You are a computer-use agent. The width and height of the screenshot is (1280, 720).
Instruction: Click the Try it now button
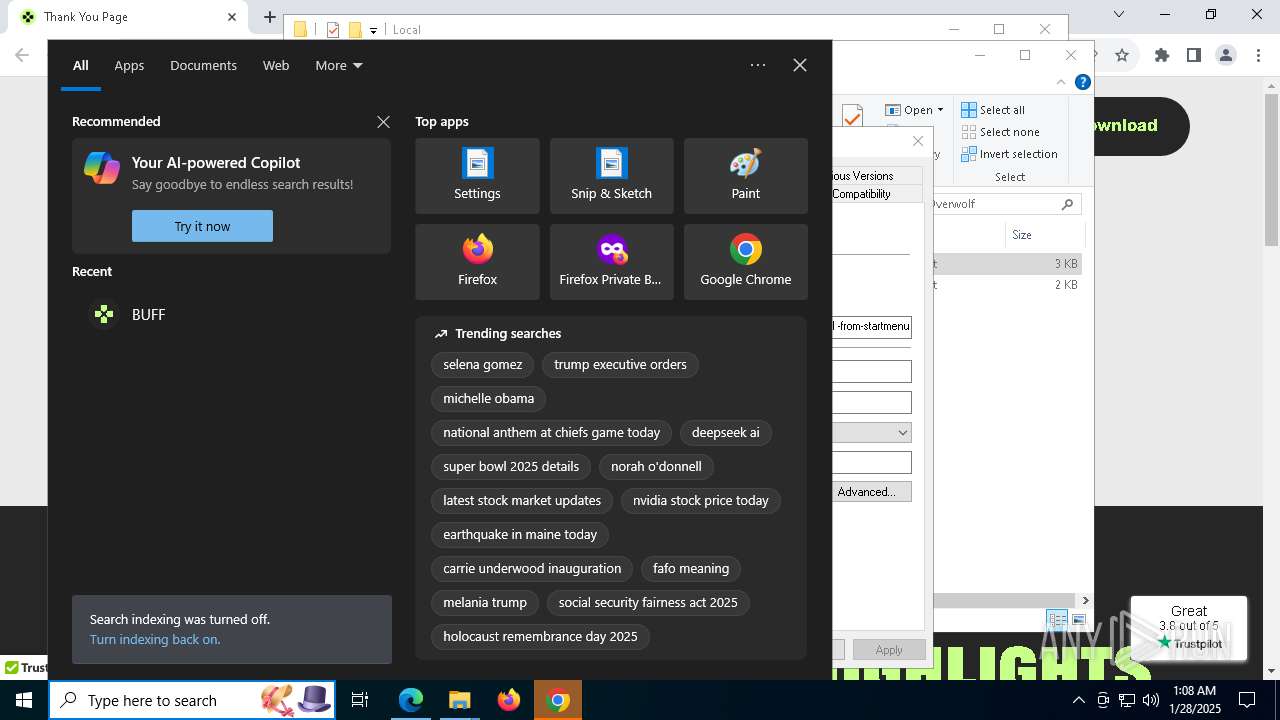point(202,226)
